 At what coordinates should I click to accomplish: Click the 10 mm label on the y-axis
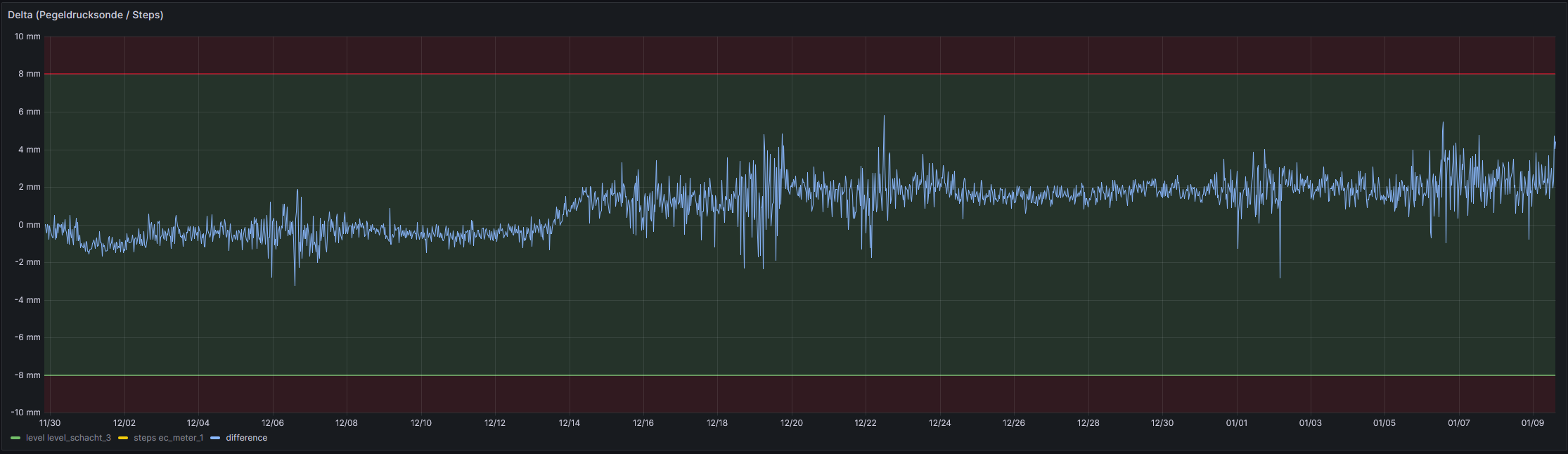point(28,37)
